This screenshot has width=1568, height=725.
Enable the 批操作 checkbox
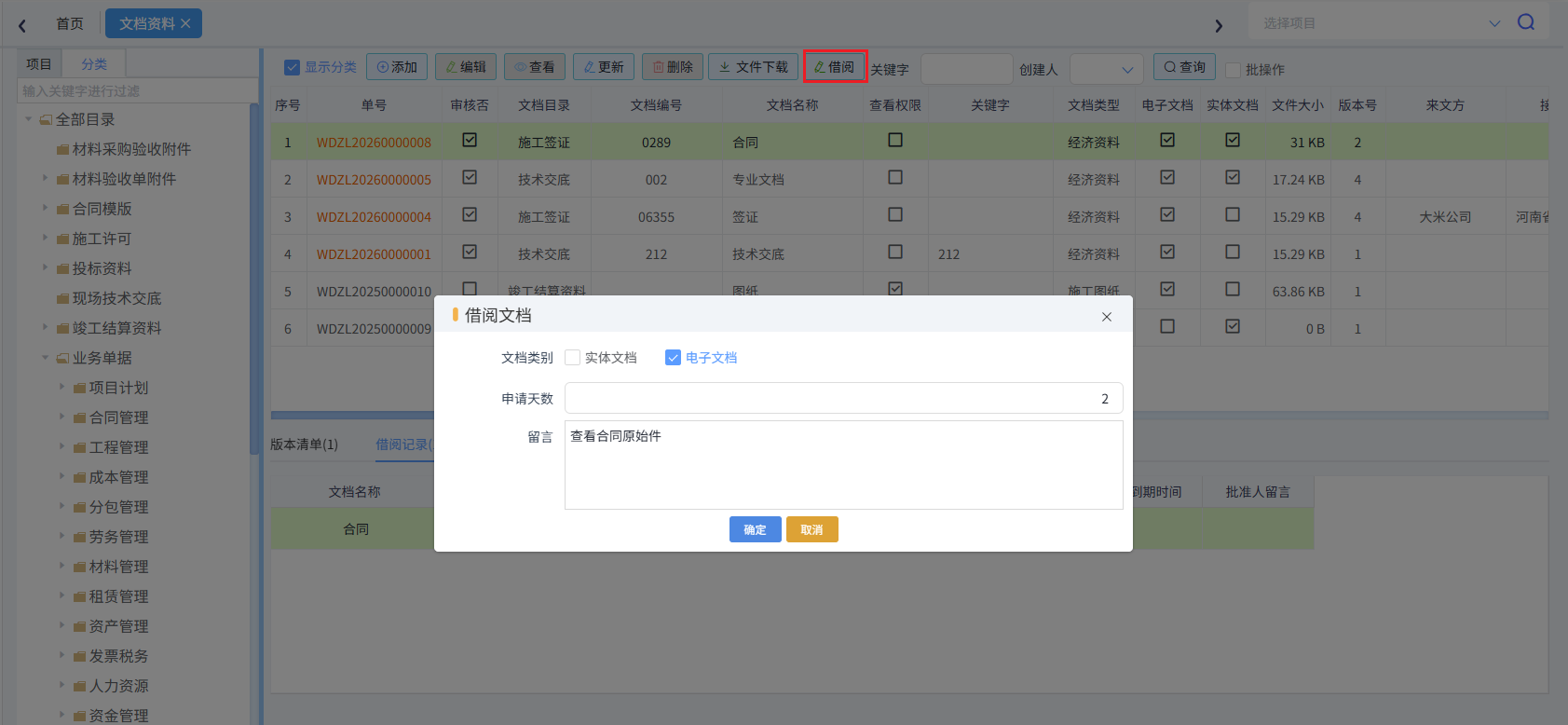[x=1233, y=70]
